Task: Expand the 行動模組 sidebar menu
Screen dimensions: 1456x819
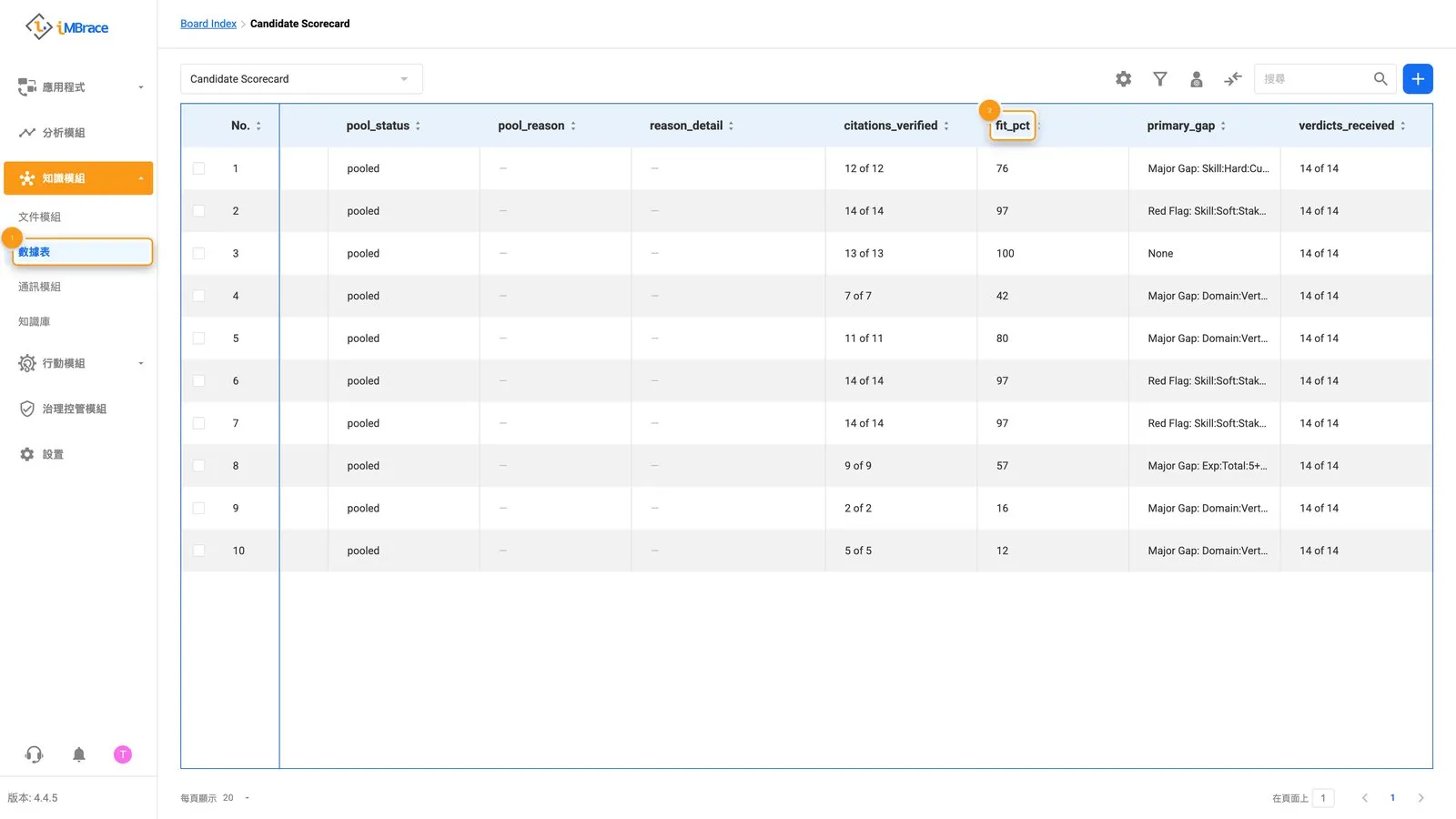Action: coord(78,363)
